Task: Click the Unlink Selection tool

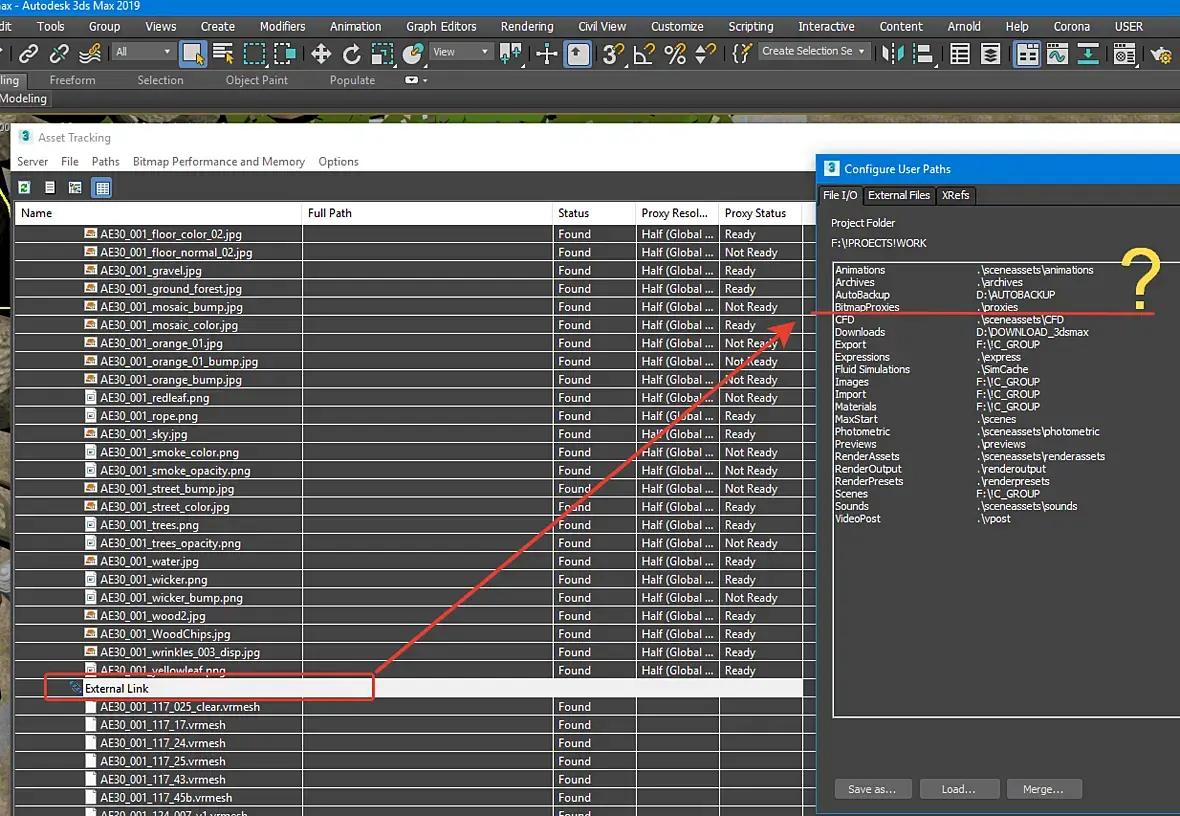Action: click(x=59, y=53)
